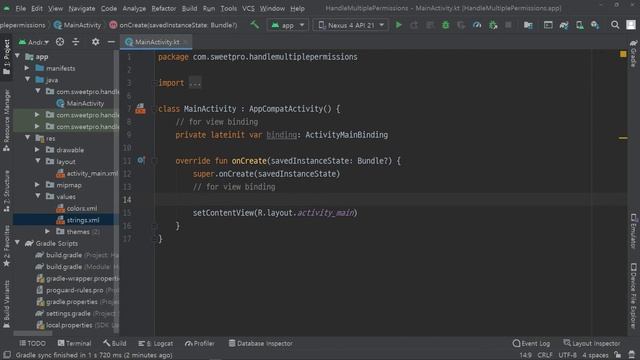Click Attach Debugger to Android Process icon
Image resolution: width=640 pixels, height=360 pixels.
(x=493, y=25)
